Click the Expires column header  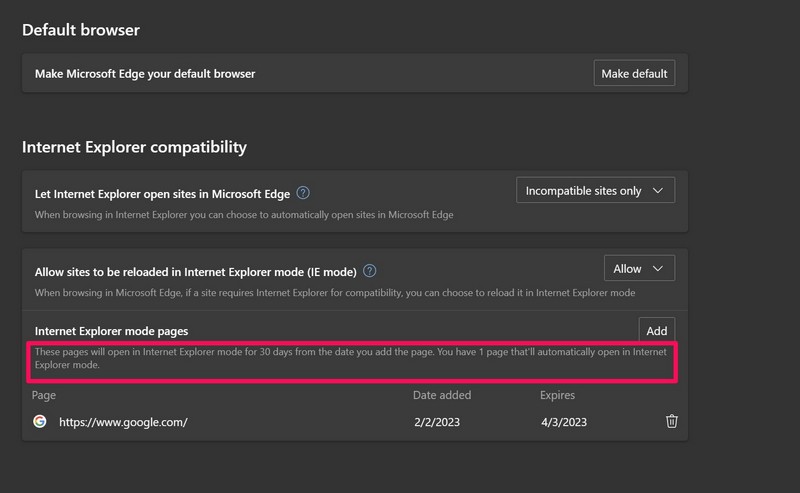(x=557, y=395)
